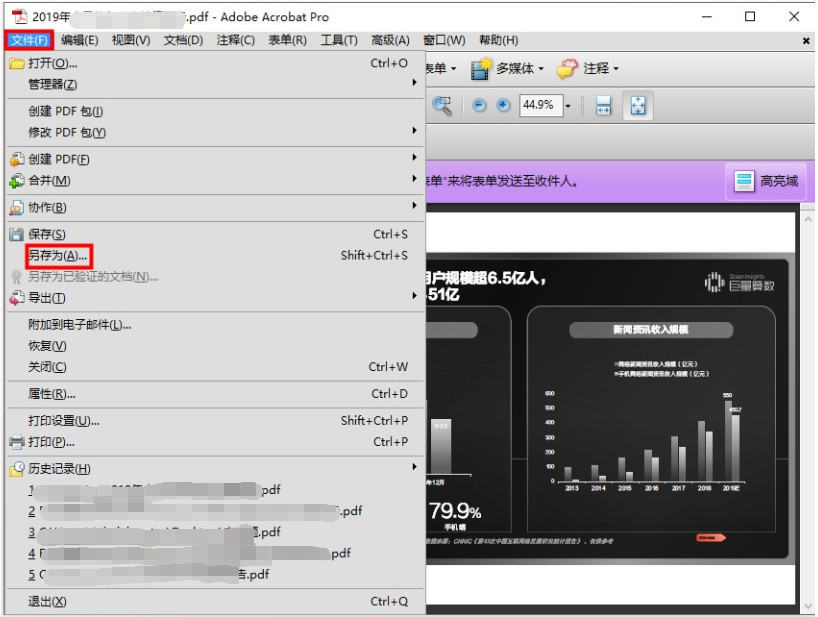The width and height of the screenshot is (818, 617).
Task: Open recent file number 4
Action: [214, 553]
